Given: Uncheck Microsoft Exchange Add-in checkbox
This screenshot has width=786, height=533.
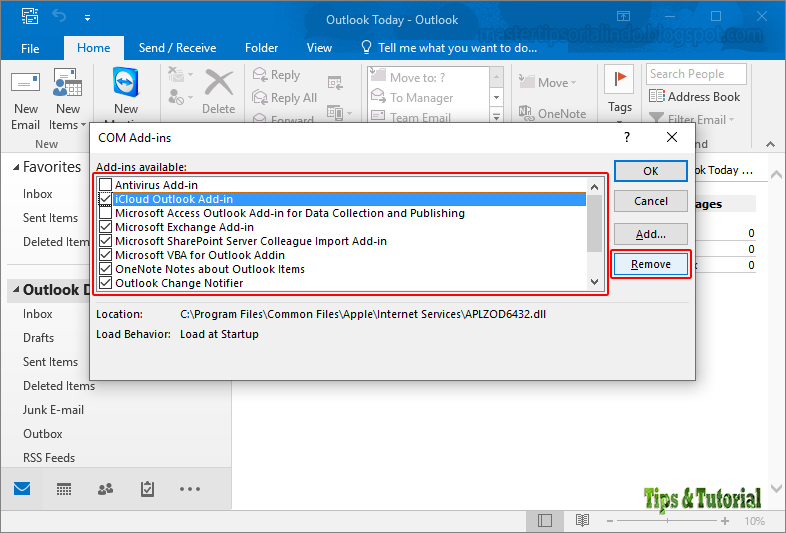Looking at the screenshot, I should [x=105, y=227].
